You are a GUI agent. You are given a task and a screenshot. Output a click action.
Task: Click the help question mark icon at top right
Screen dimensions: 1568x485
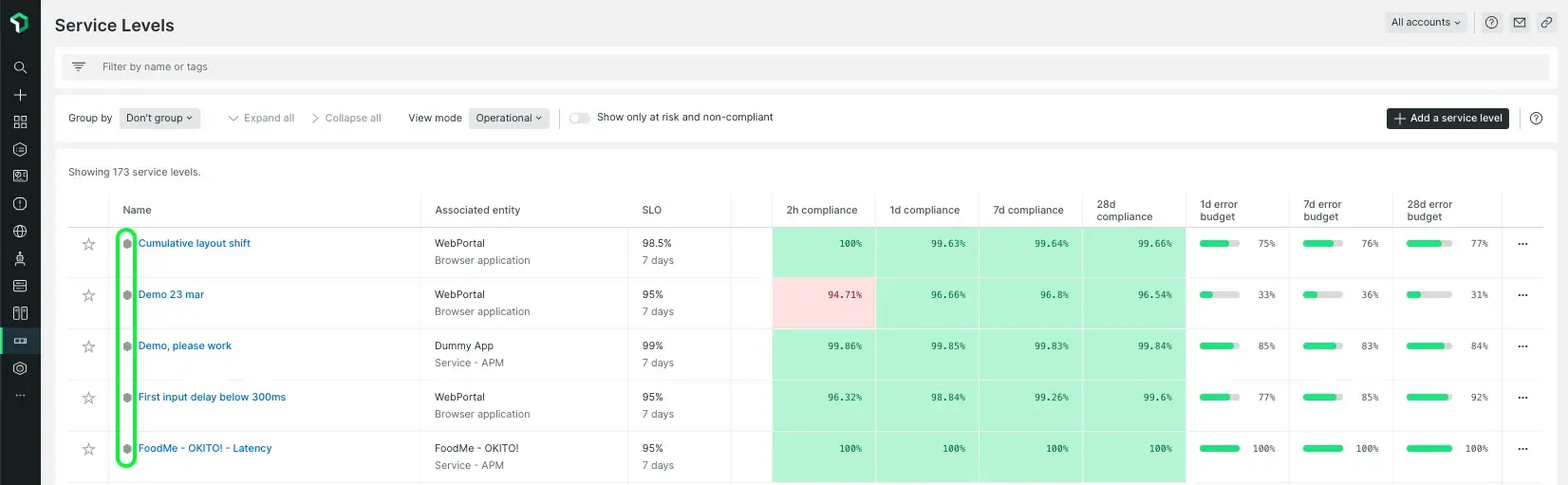[1491, 23]
